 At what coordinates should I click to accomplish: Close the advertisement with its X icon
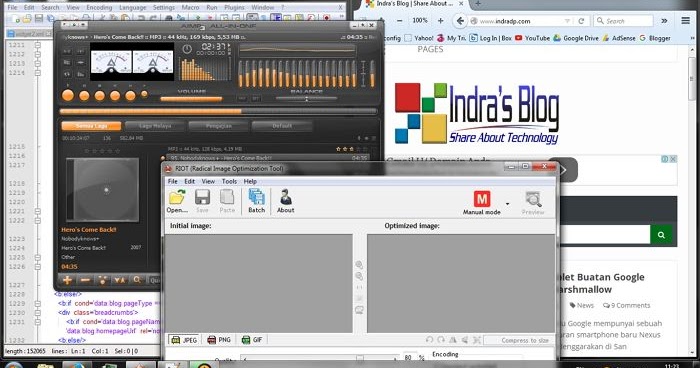tap(673, 159)
